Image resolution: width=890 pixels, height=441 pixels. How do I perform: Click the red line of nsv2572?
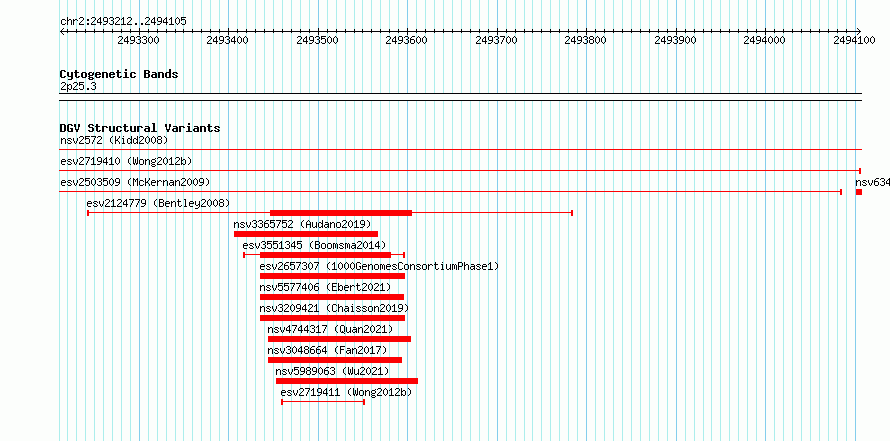point(461,150)
